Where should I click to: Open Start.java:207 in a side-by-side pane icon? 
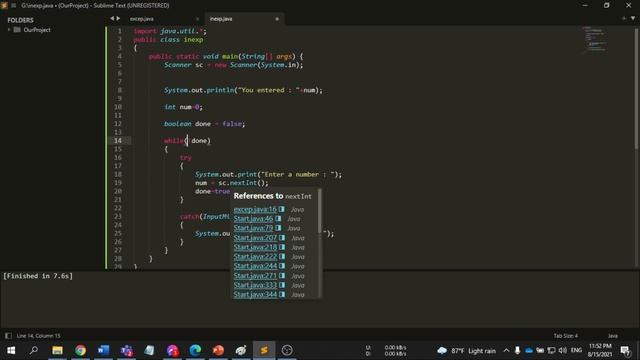282,238
